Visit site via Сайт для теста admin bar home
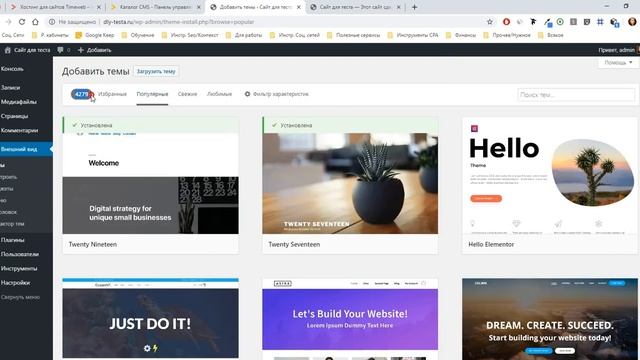 pyautogui.click(x=27, y=50)
